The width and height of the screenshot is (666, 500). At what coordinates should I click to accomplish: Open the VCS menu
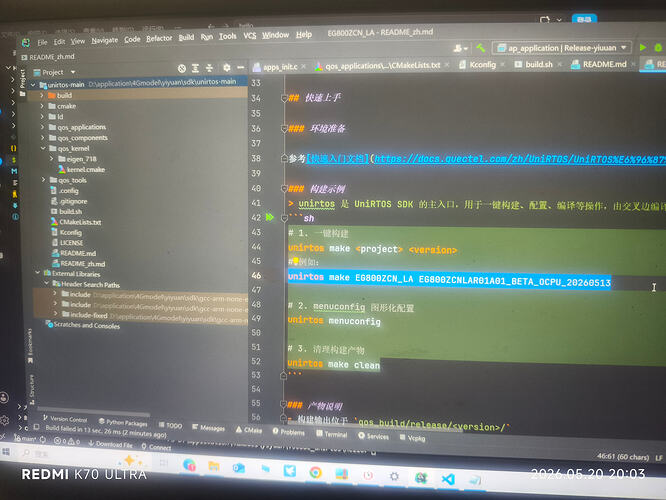coord(250,36)
